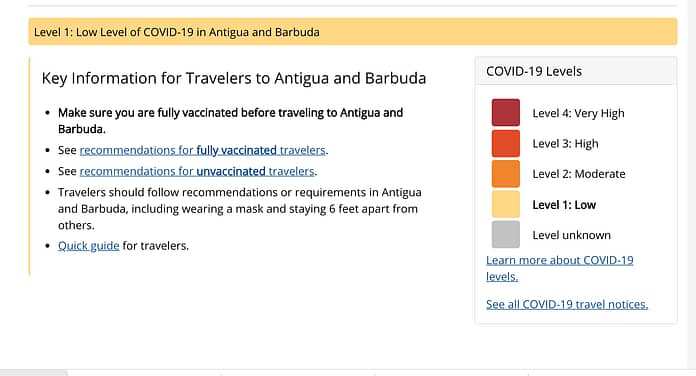Select the Level unknown label
This screenshot has width=696, height=376.
point(572,235)
